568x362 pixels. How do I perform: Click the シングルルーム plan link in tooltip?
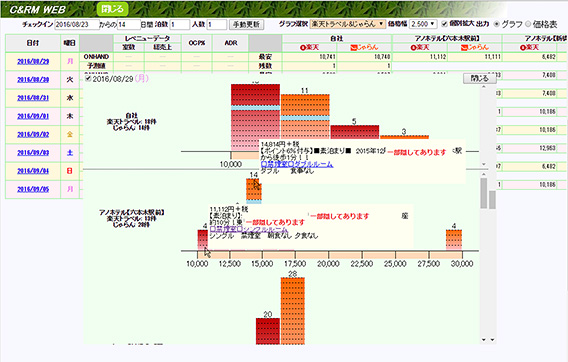pos(249,229)
